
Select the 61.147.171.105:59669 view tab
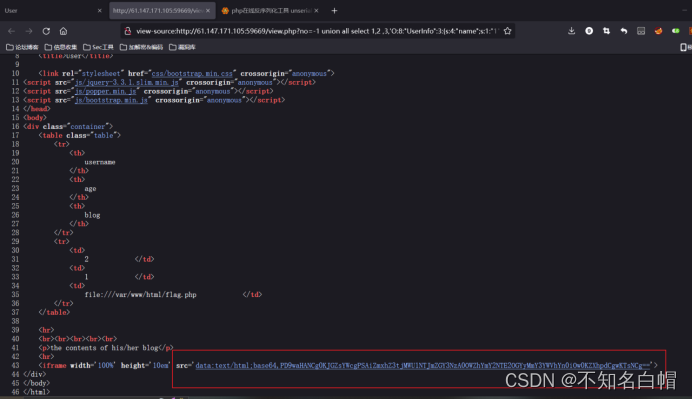(162, 11)
